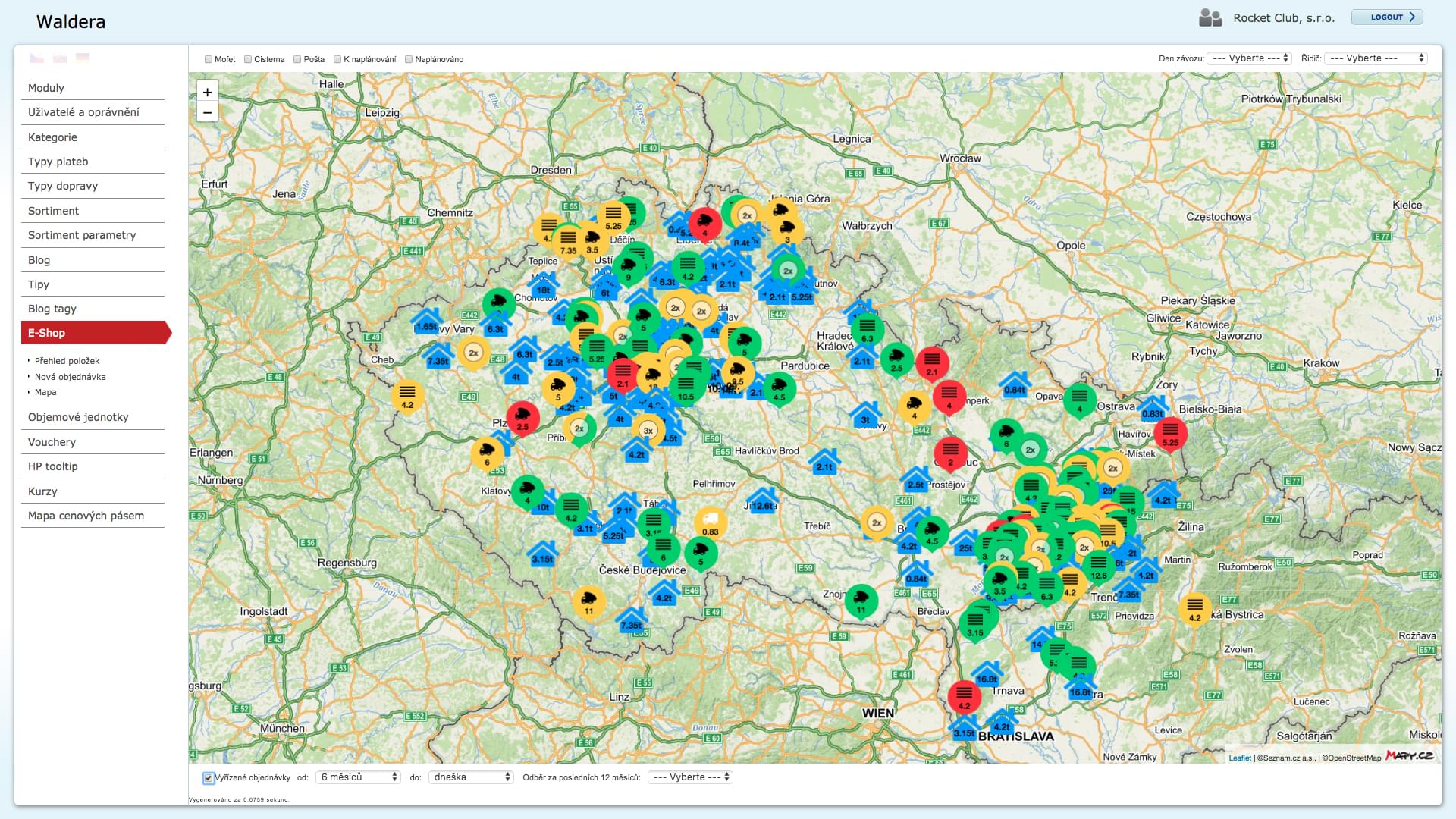Open the Odběr za posledních 12 měsíců dropdown
The image size is (1456, 819).
coord(690,777)
